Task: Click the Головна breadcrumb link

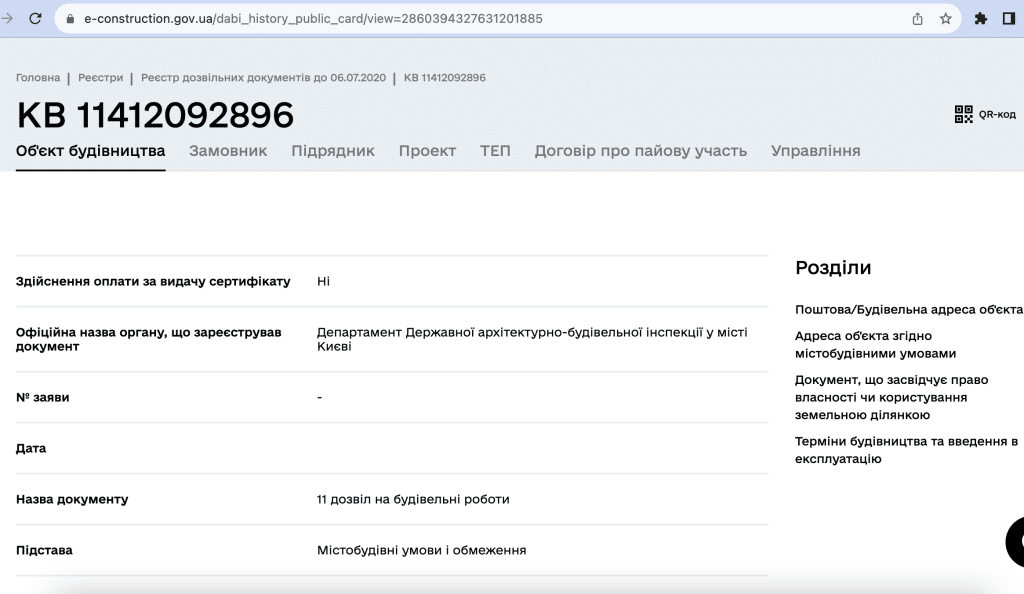Action: (38, 78)
